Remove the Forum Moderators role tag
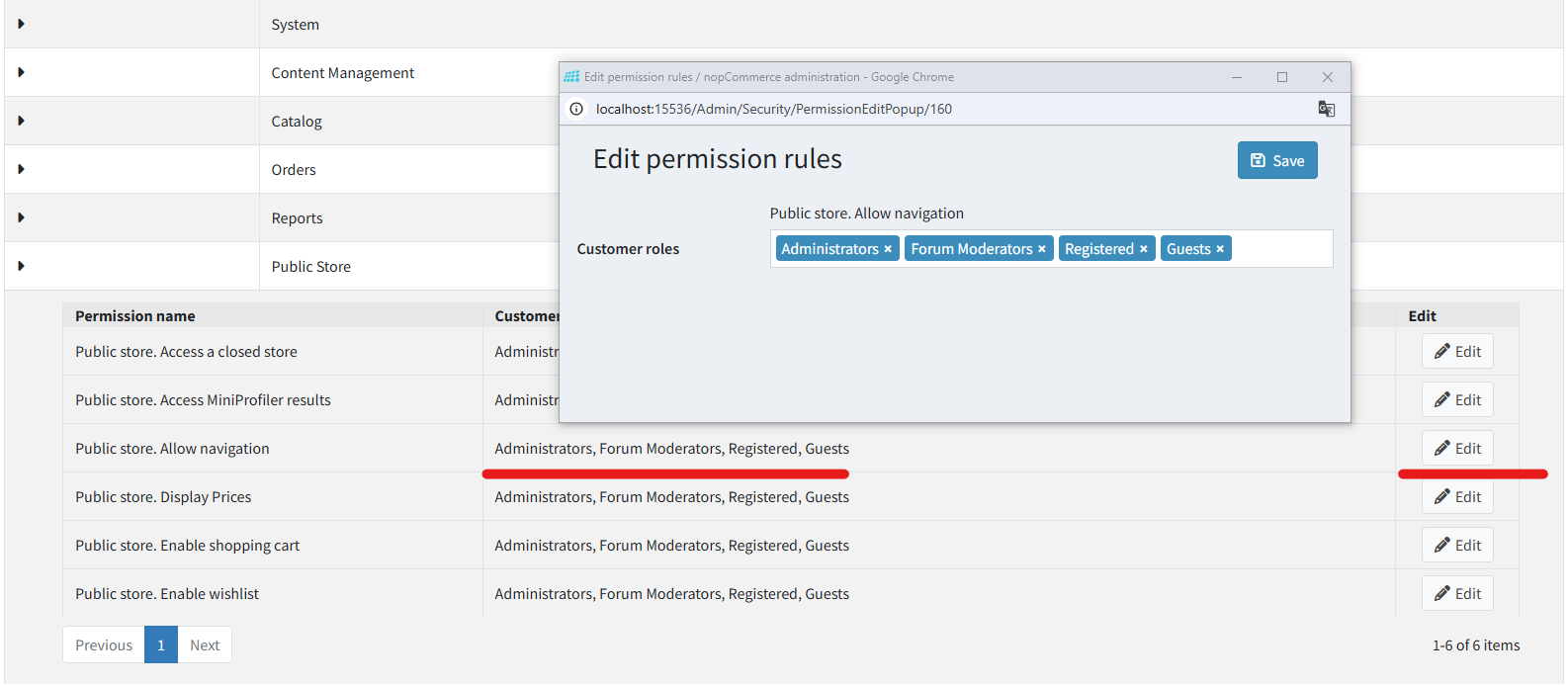 point(1041,249)
